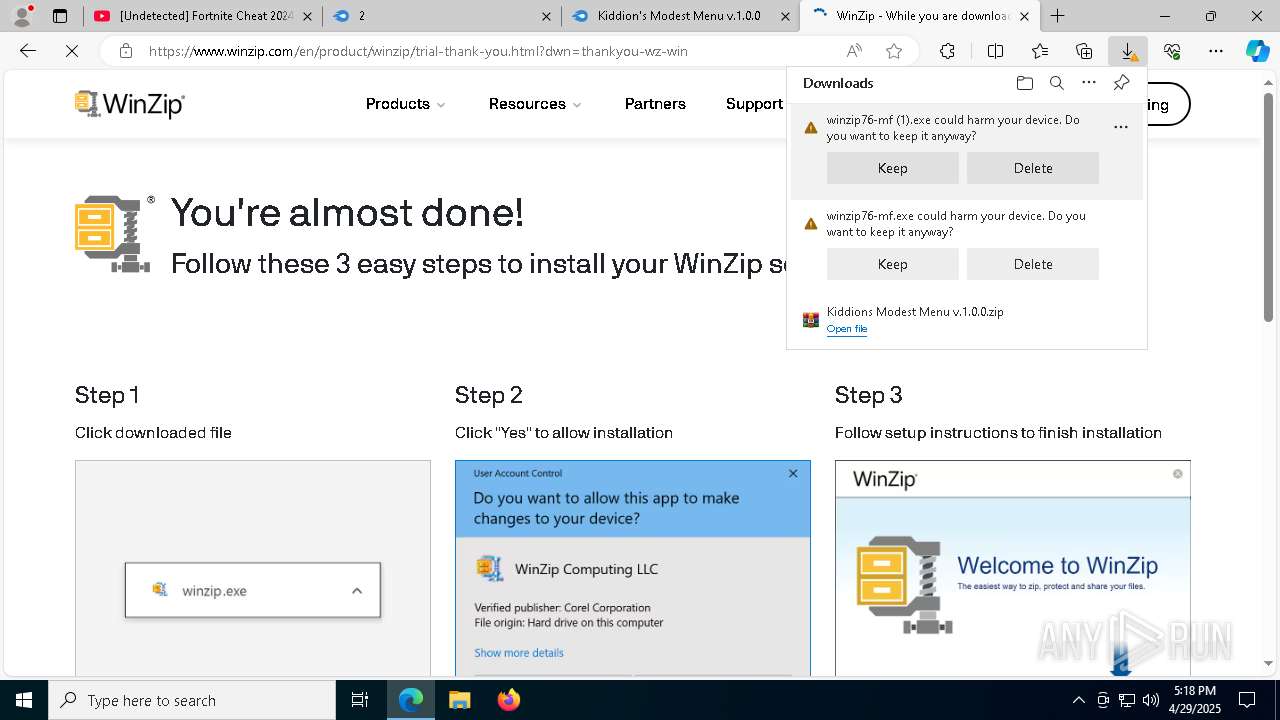Viewport: 1280px width, 720px height.
Task: Open the Extensions puzzle icon
Action: click(947, 51)
